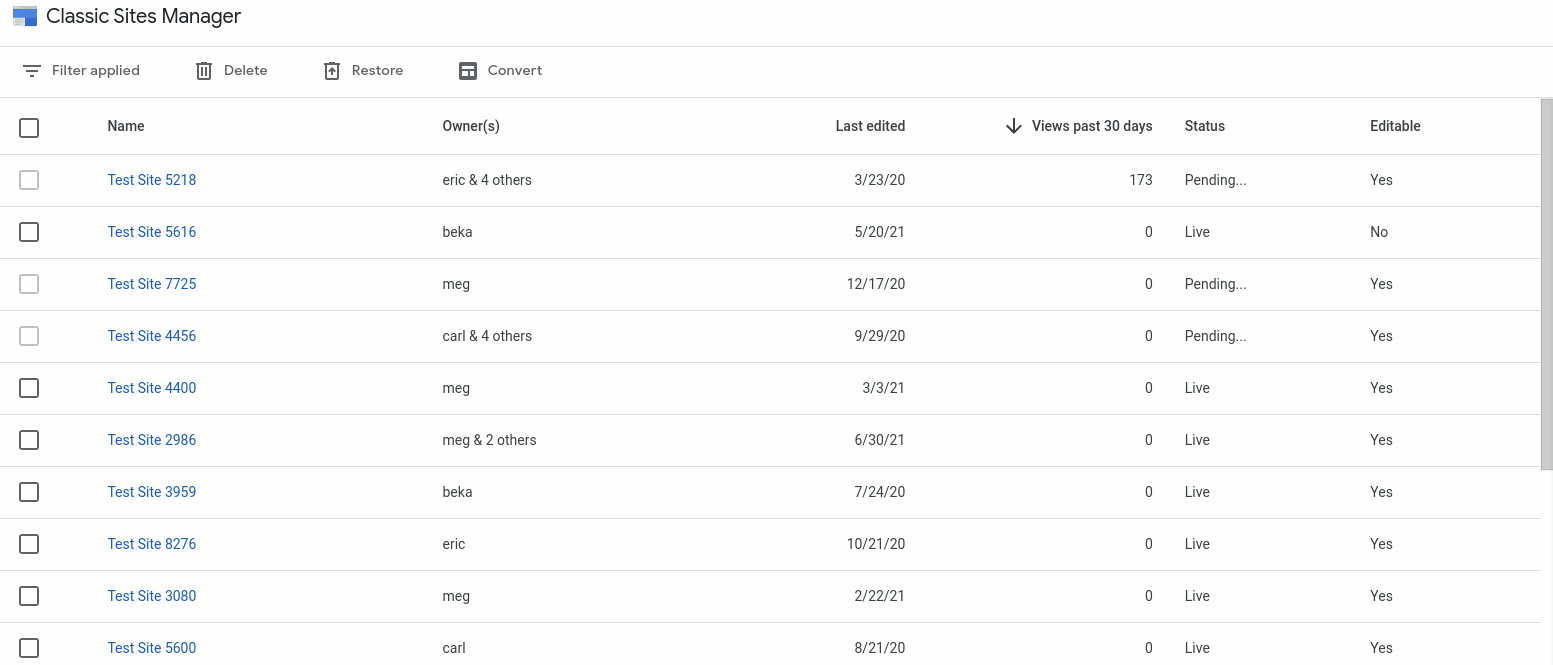Check the box for Test Site 5616
1553x665 pixels.
[x=29, y=232]
